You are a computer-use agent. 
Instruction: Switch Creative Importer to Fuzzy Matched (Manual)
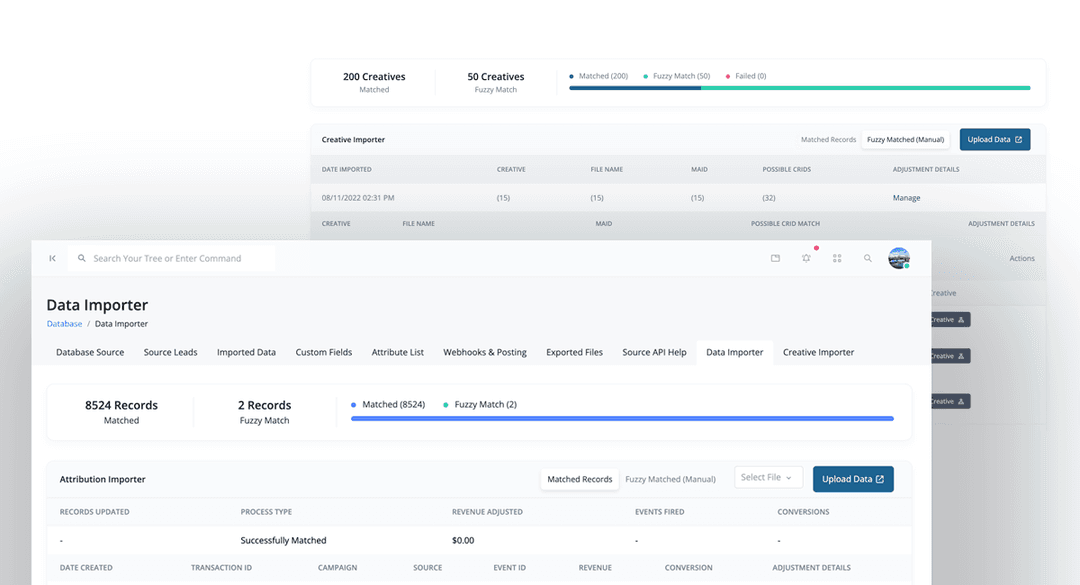tap(904, 139)
